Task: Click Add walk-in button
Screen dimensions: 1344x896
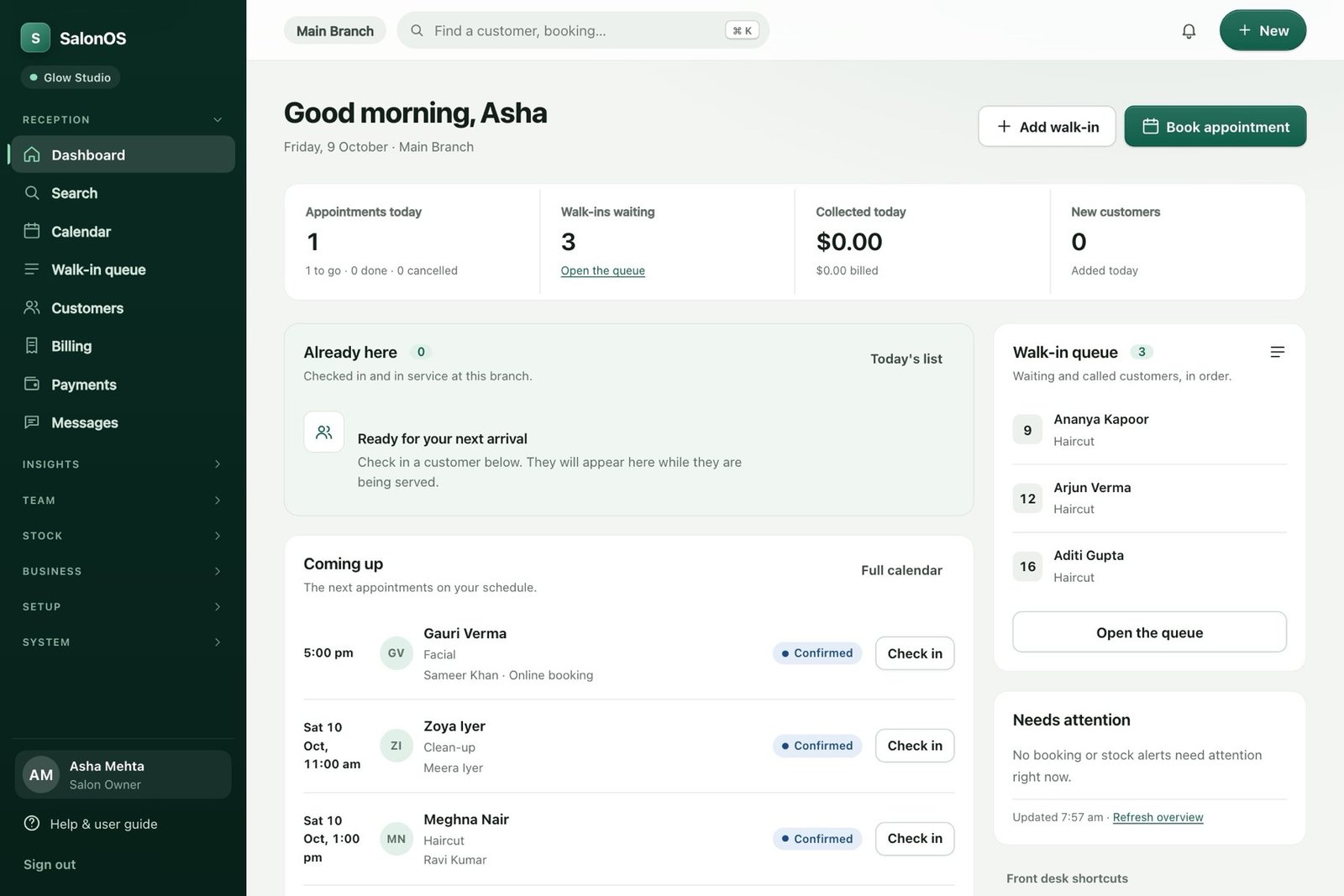Action: point(1047,127)
